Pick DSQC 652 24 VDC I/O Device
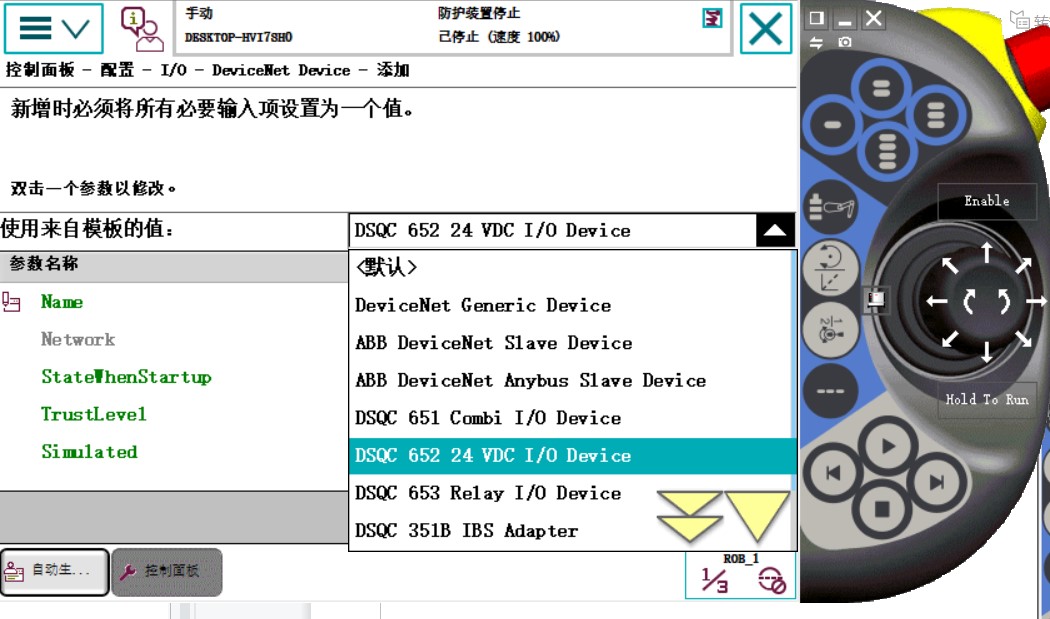 click(x=573, y=456)
